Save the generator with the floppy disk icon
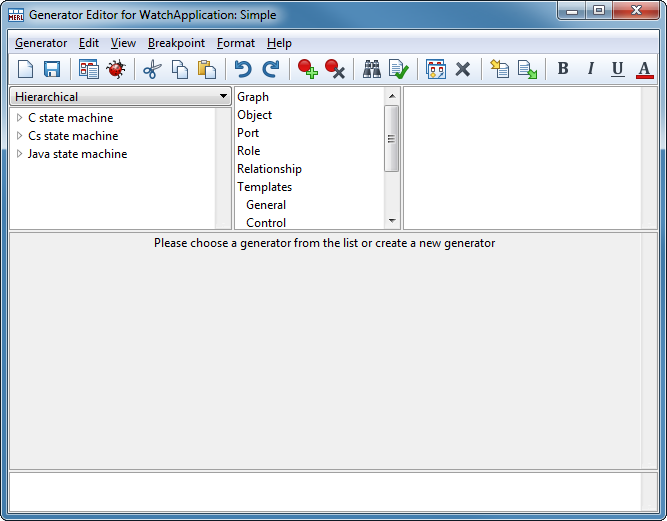667x521 pixels. coord(52,69)
